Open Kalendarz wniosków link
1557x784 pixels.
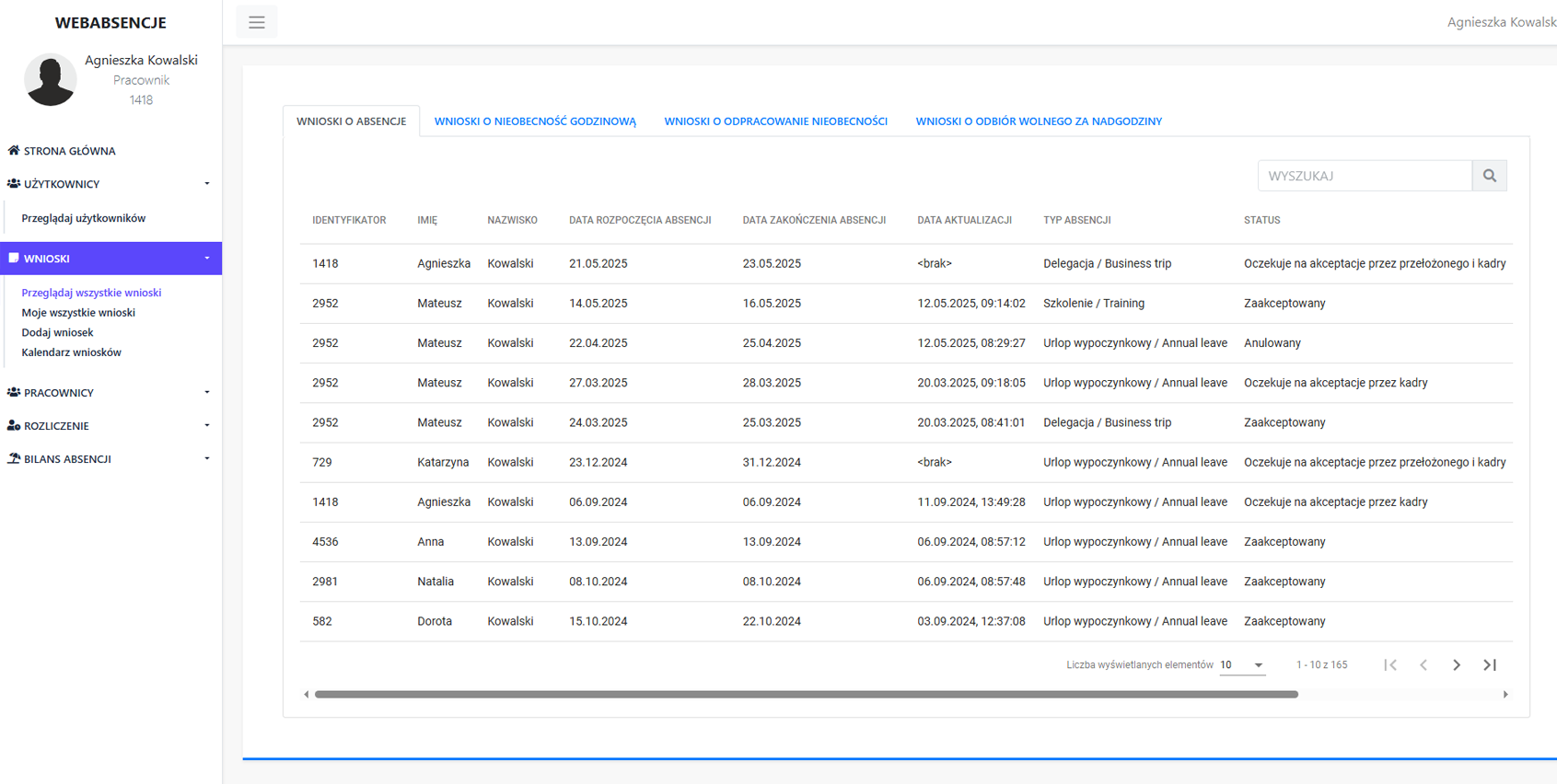71,352
